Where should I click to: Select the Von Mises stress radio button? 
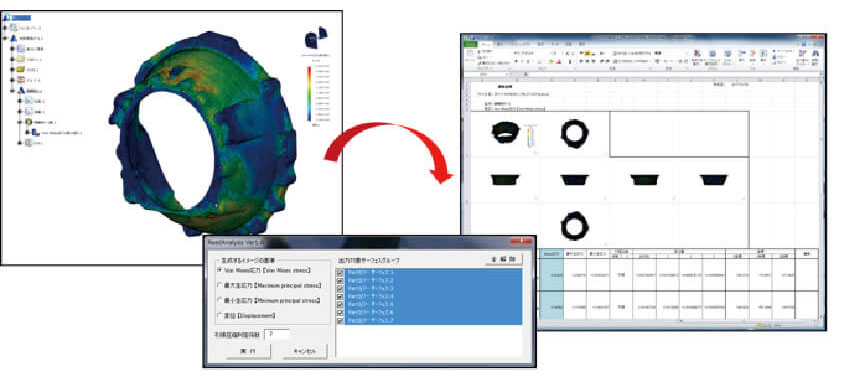click(x=220, y=270)
